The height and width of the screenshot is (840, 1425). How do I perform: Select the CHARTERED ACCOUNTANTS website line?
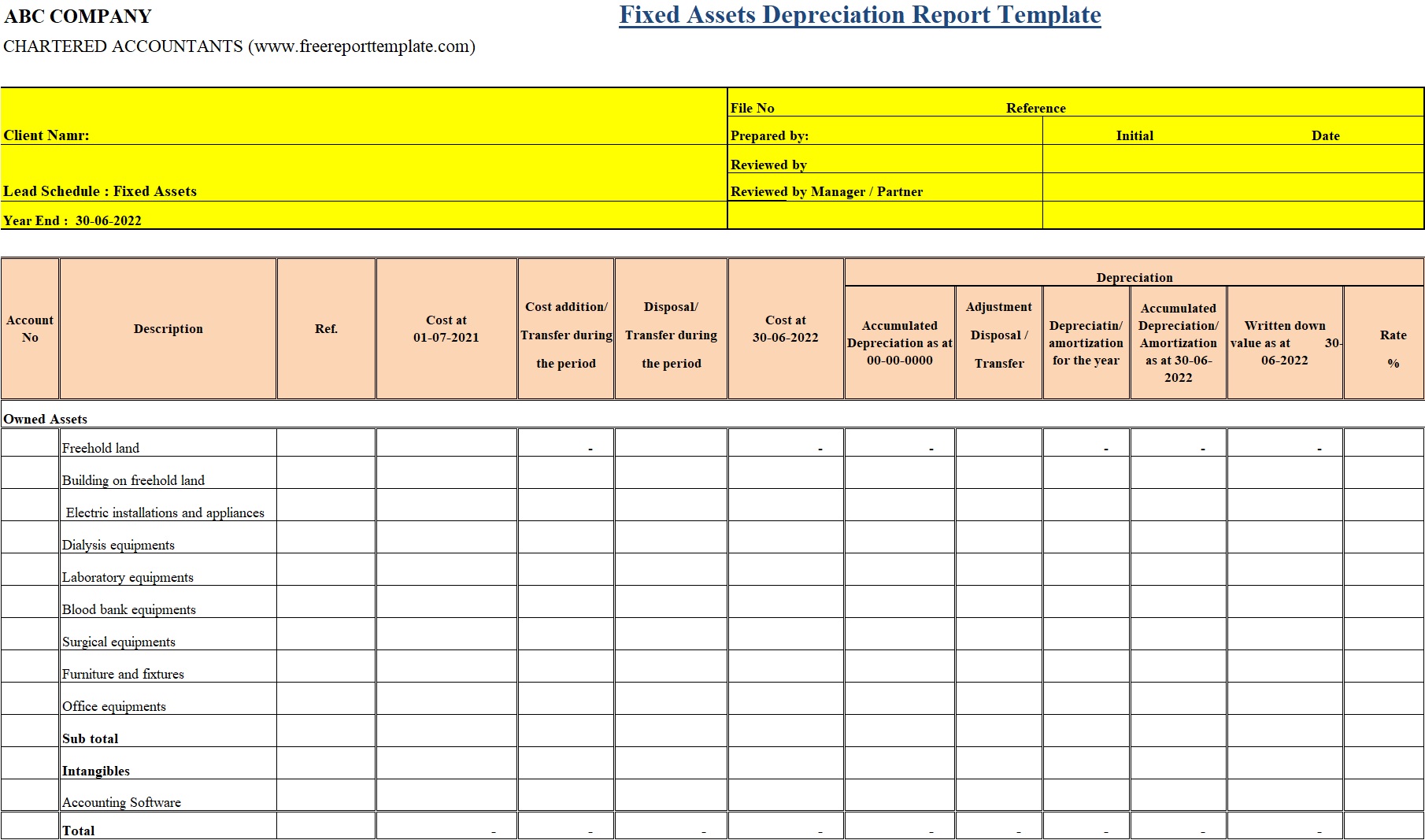(239, 46)
